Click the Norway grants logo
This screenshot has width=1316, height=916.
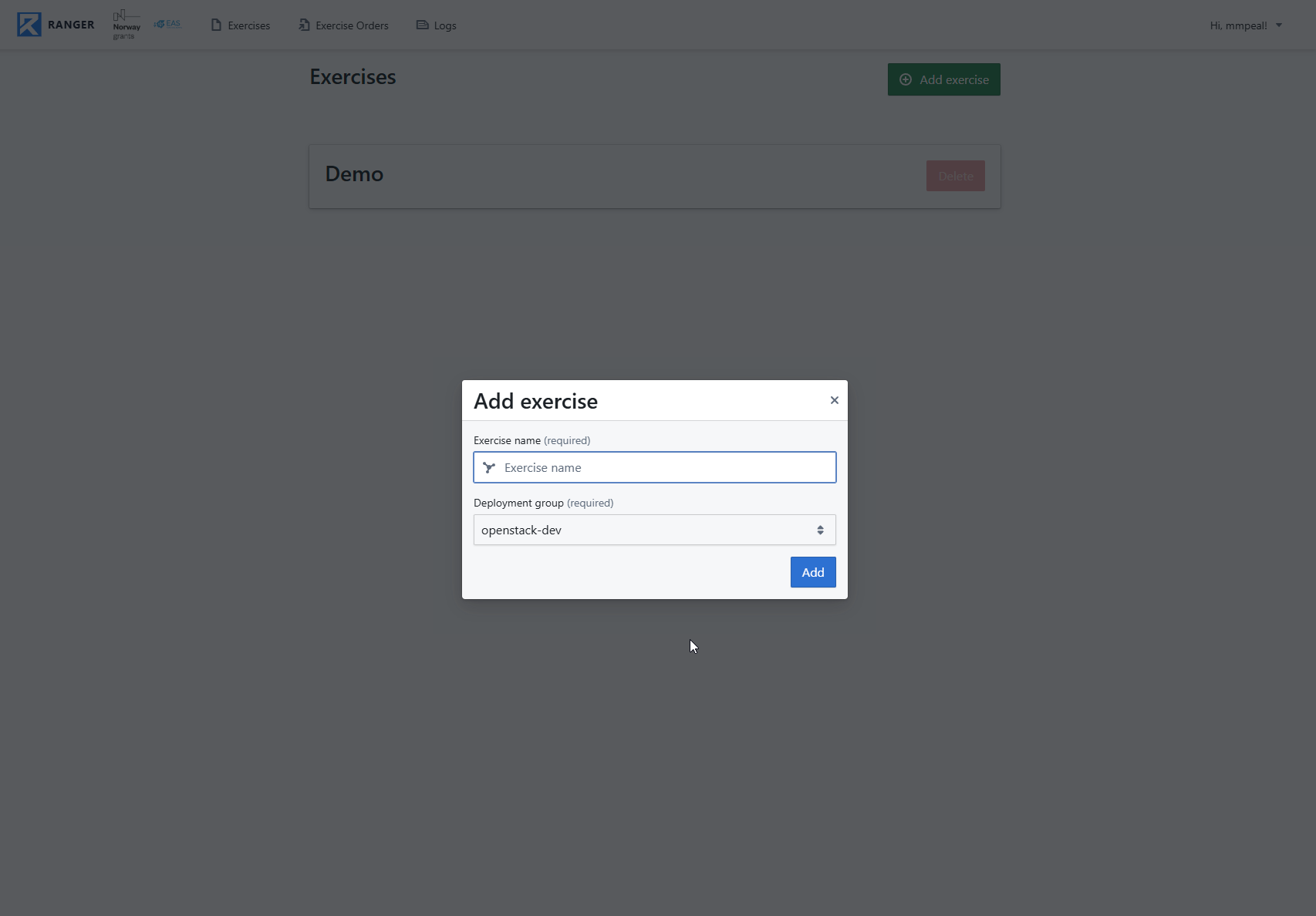point(127,25)
